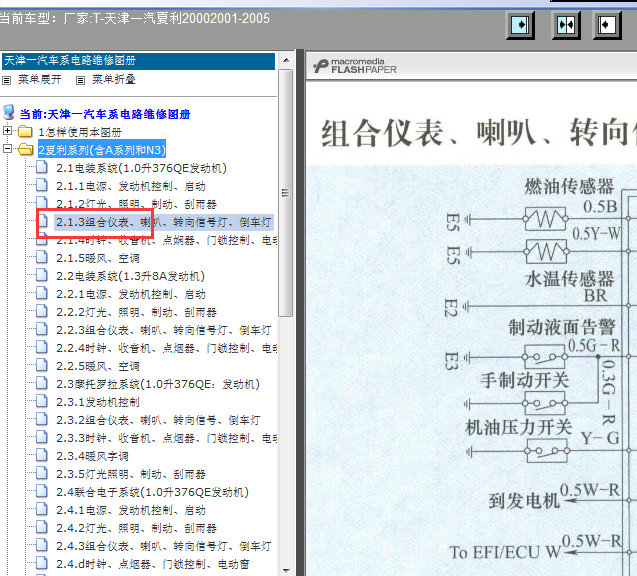Viewport: 637px width, 576px height.
Task: Click page icon for 2.1.5暖风、空调
Action: pos(42,257)
